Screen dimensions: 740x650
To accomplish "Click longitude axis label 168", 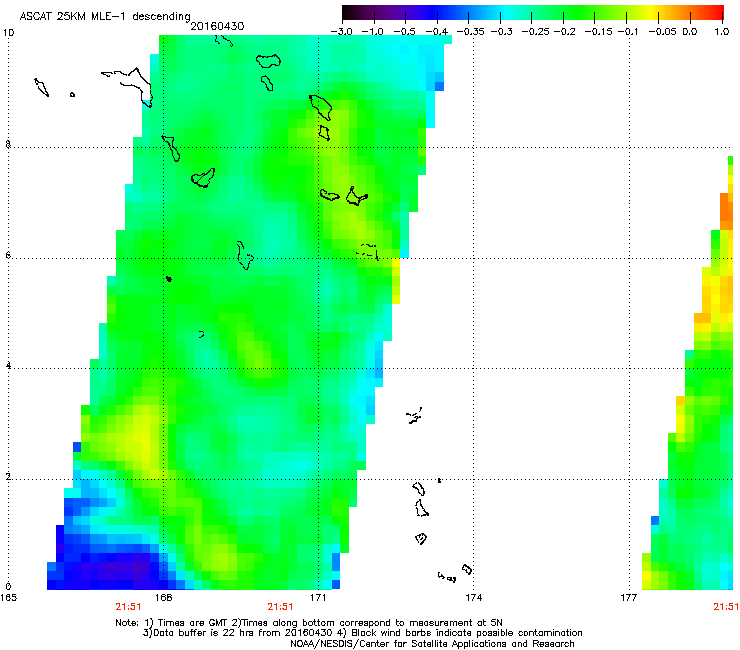I will [x=163, y=598].
